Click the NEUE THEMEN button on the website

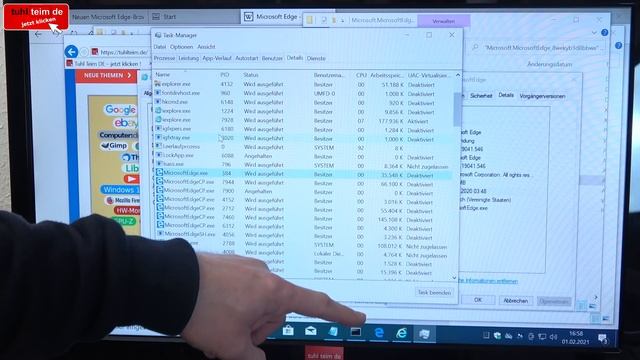(x=107, y=76)
